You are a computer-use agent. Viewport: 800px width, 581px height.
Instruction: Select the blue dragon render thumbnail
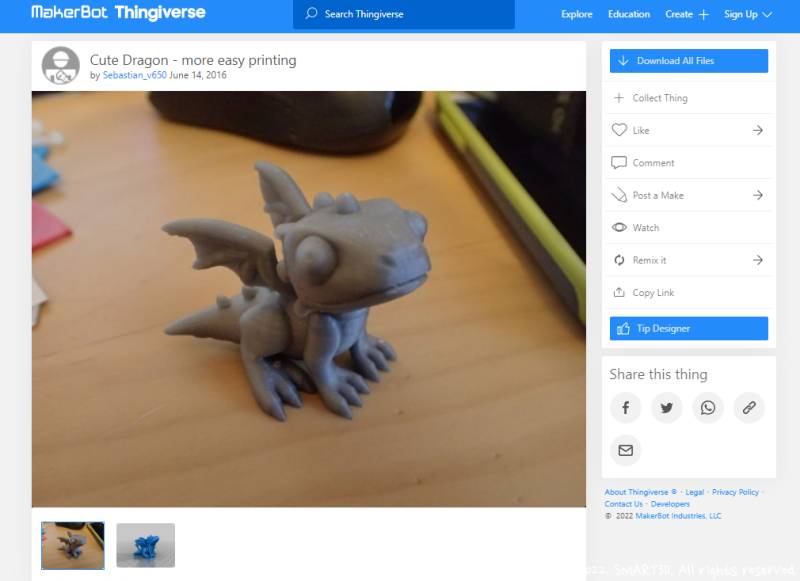(145, 545)
